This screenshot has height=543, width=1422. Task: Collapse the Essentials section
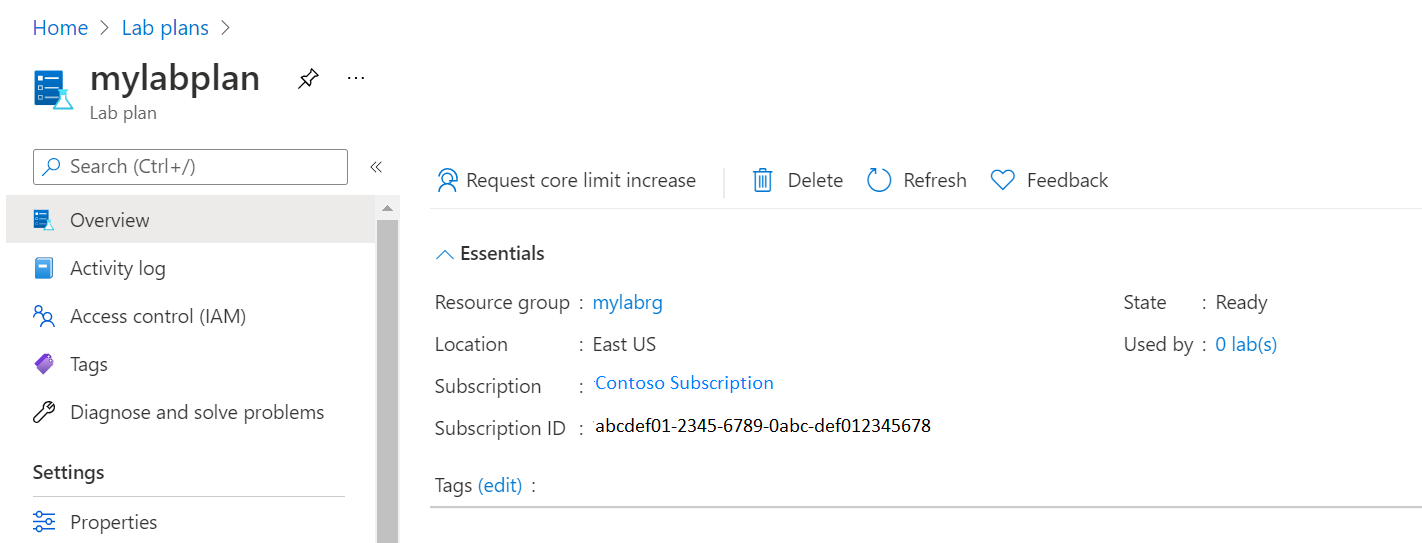click(x=446, y=254)
